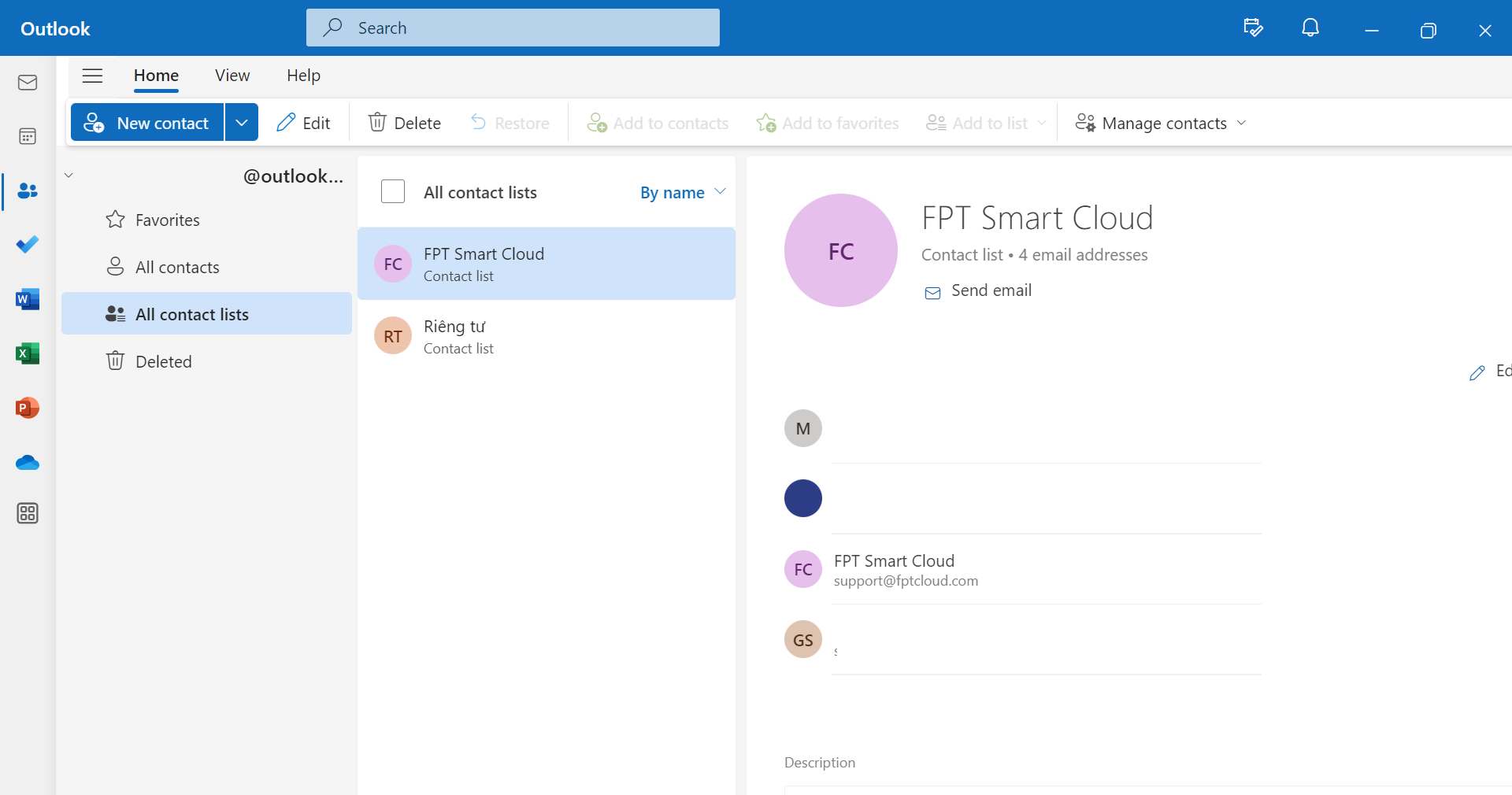This screenshot has width=1512, height=795.
Task: Open the Add to list dropdown
Action: [x=987, y=123]
